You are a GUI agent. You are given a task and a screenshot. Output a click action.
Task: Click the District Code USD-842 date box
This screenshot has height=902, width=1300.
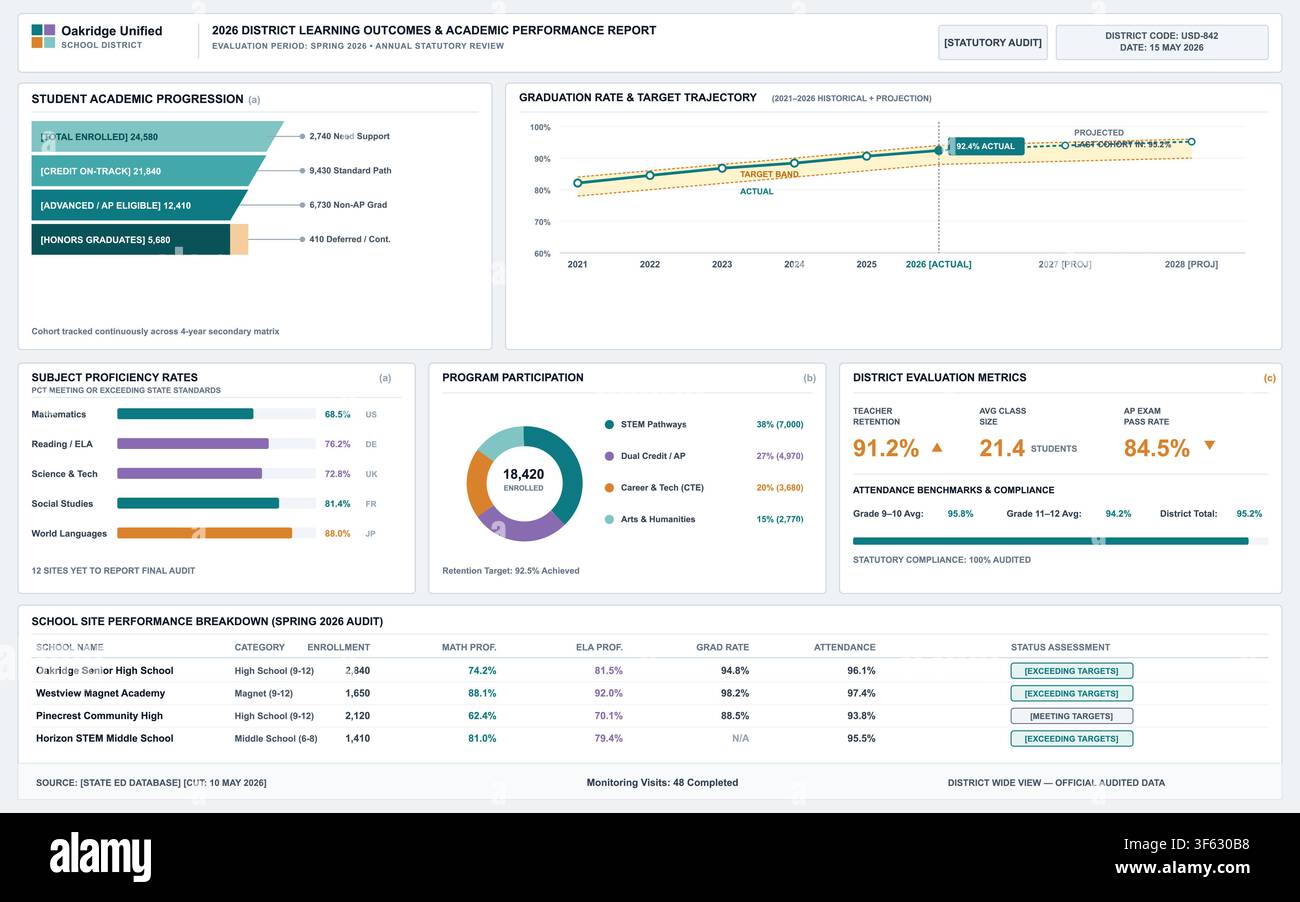point(1162,42)
